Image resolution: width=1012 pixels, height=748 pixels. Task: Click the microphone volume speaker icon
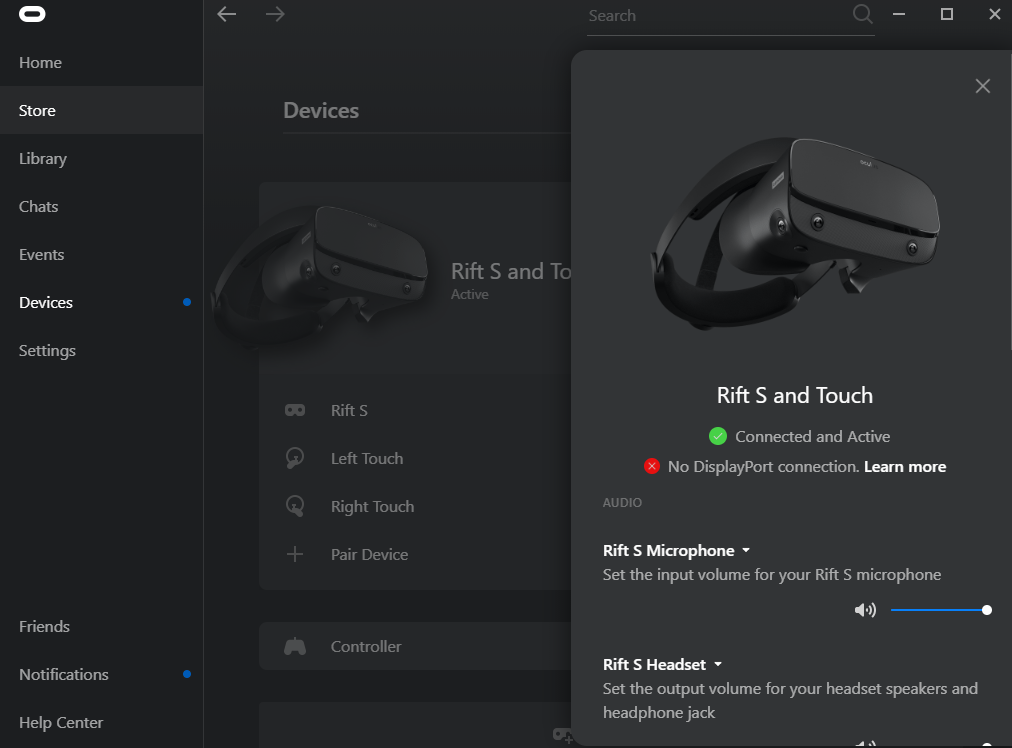tap(865, 609)
